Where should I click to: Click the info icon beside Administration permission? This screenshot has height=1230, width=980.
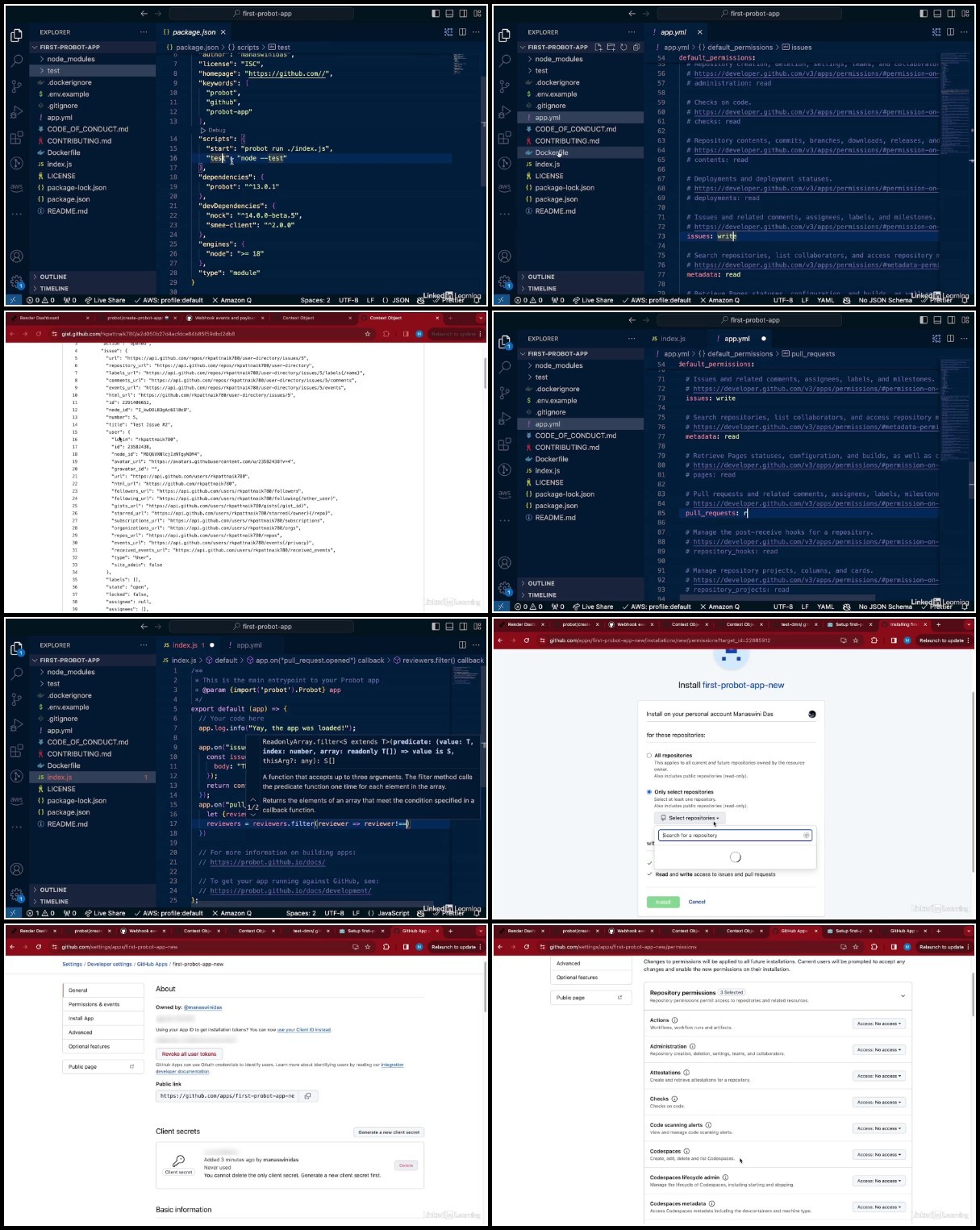[693, 1046]
